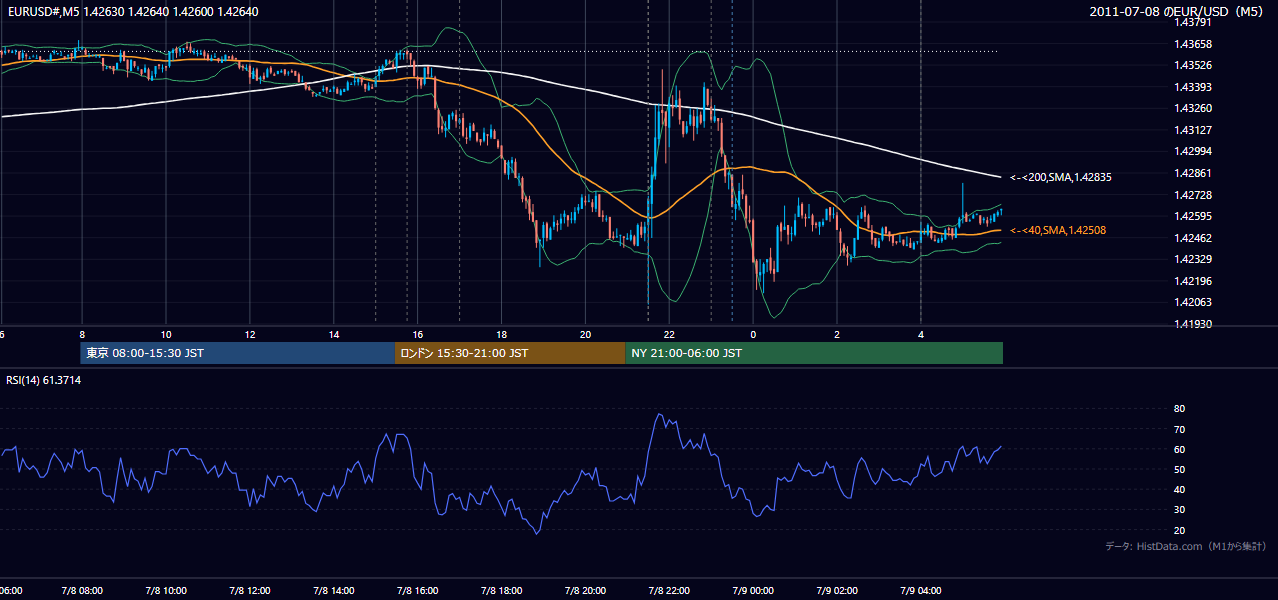The width and height of the screenshot is (1278, 600).
Task: Click the 7/8 12:00 time axis label
Action: 250,590
